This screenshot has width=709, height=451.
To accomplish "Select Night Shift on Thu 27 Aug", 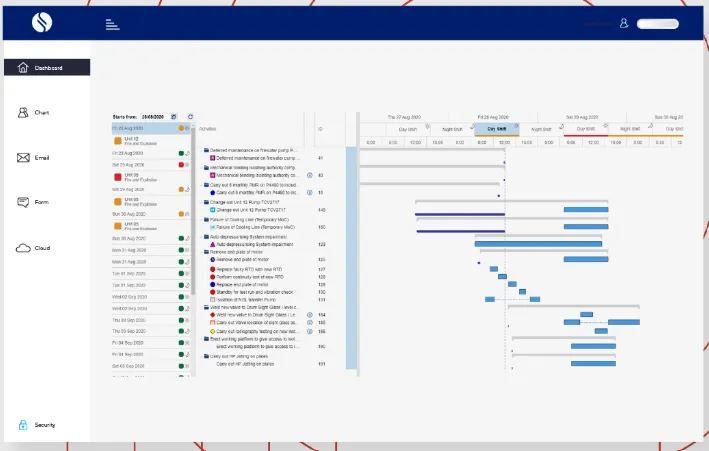I will [452, 129].
